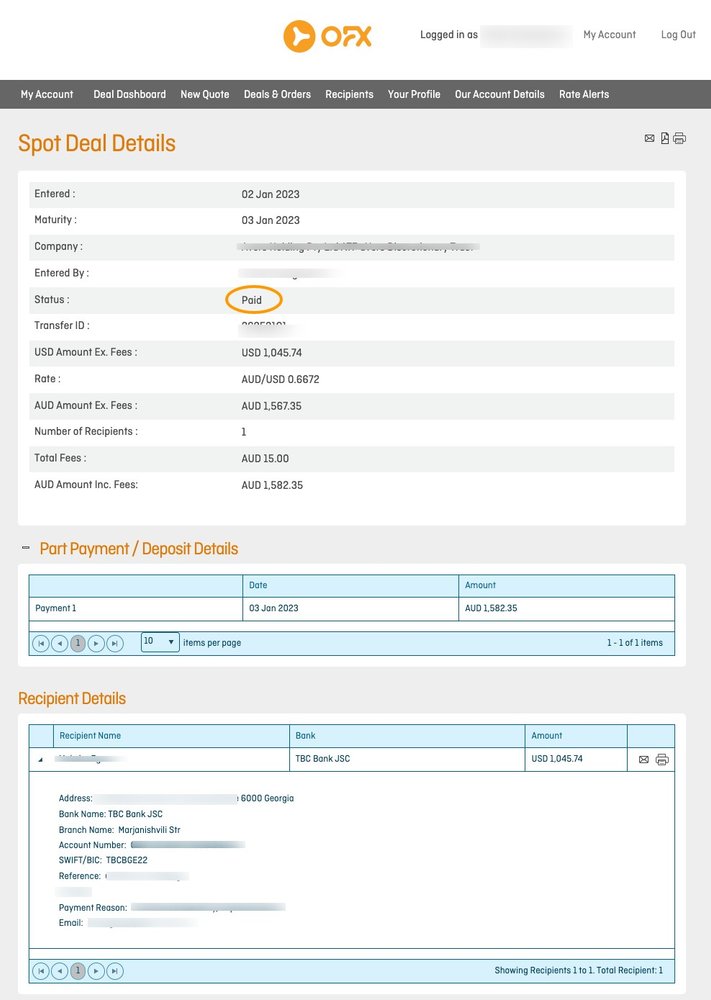The width and height of the screenshot is (711, 1000).
Task: Select page 1 in recipient details pager
Action: (78, 971)
